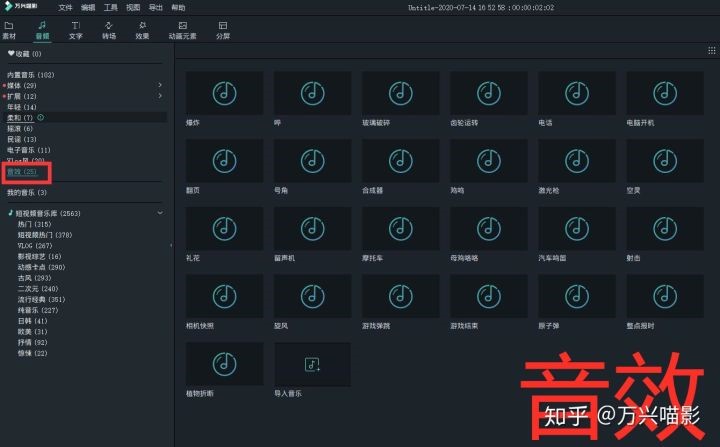Switch to the 素材 media tab
Viewport: 720px width, 447px height.
[x=9, y=30]
